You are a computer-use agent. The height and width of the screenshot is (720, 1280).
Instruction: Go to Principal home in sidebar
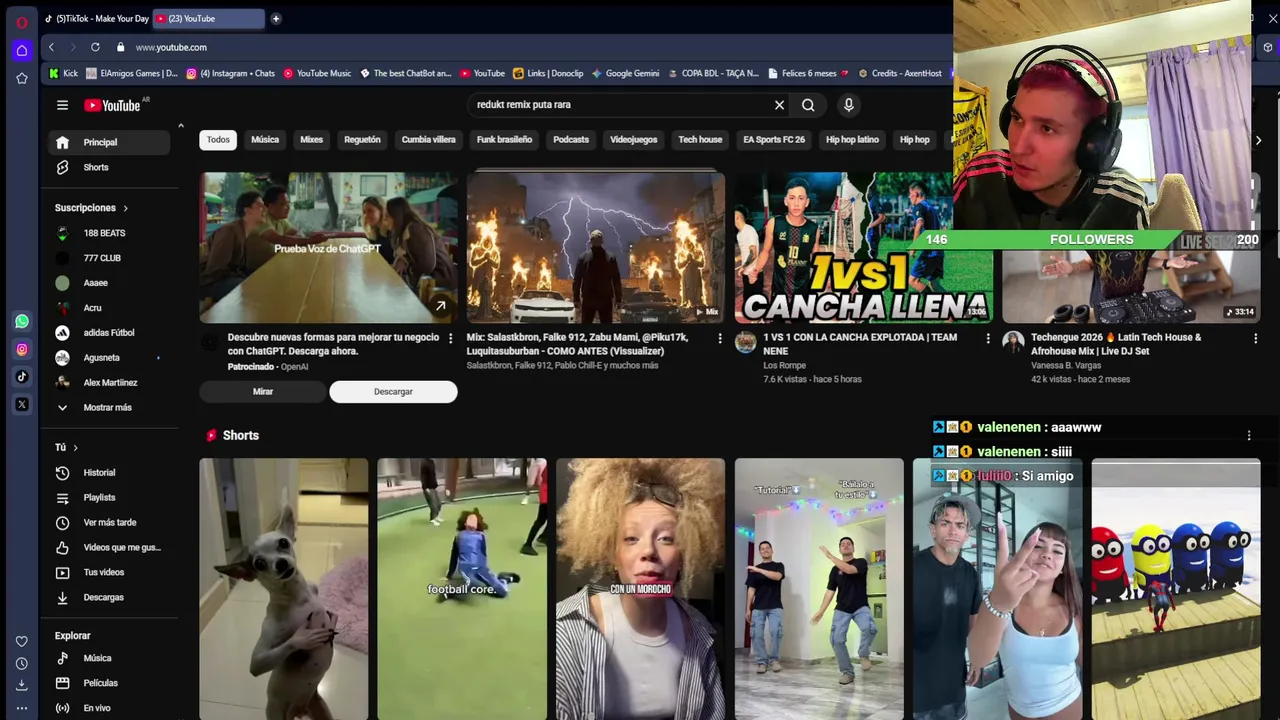point(109,142)
